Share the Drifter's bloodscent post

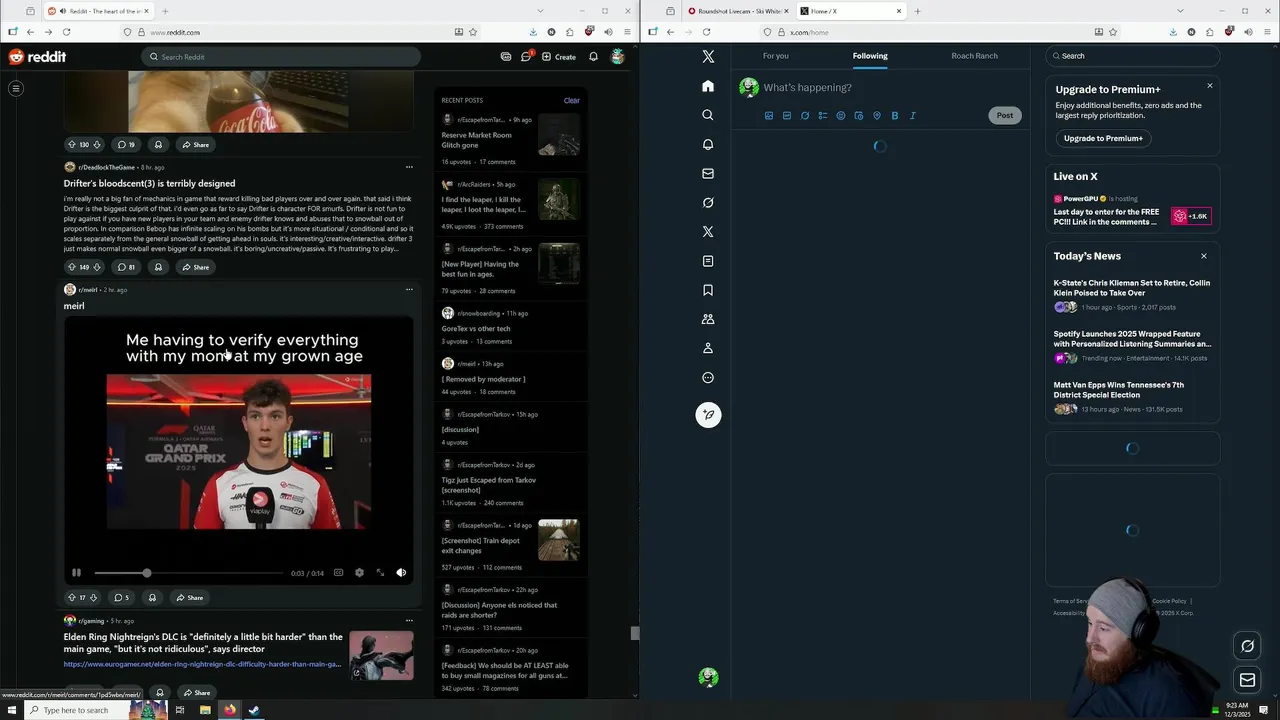(x=196, y=267)
